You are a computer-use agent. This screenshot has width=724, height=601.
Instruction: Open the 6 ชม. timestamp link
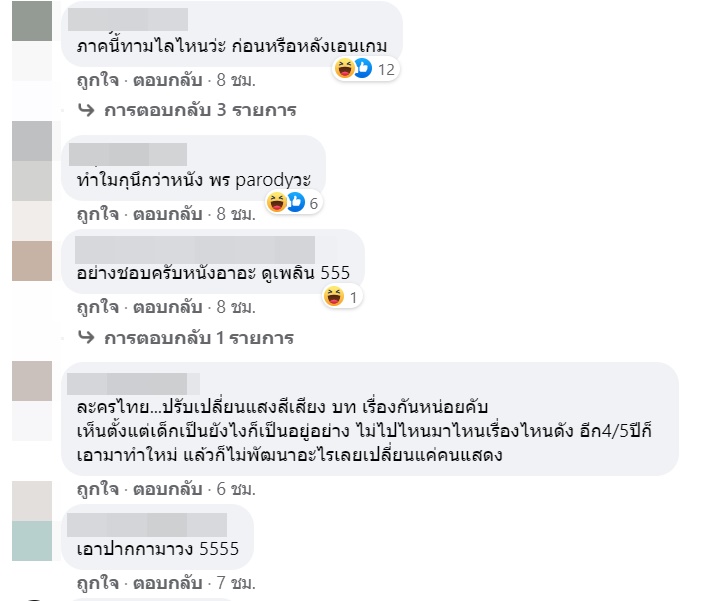[236, 489]
